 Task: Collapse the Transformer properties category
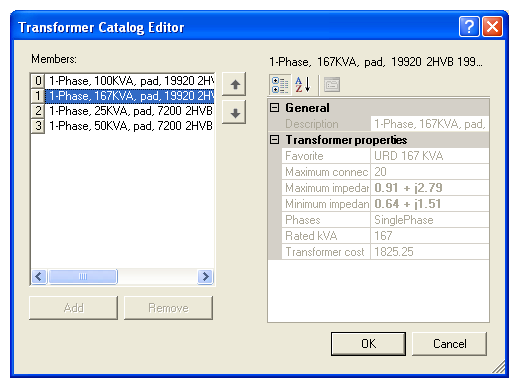tap(274, 140)
